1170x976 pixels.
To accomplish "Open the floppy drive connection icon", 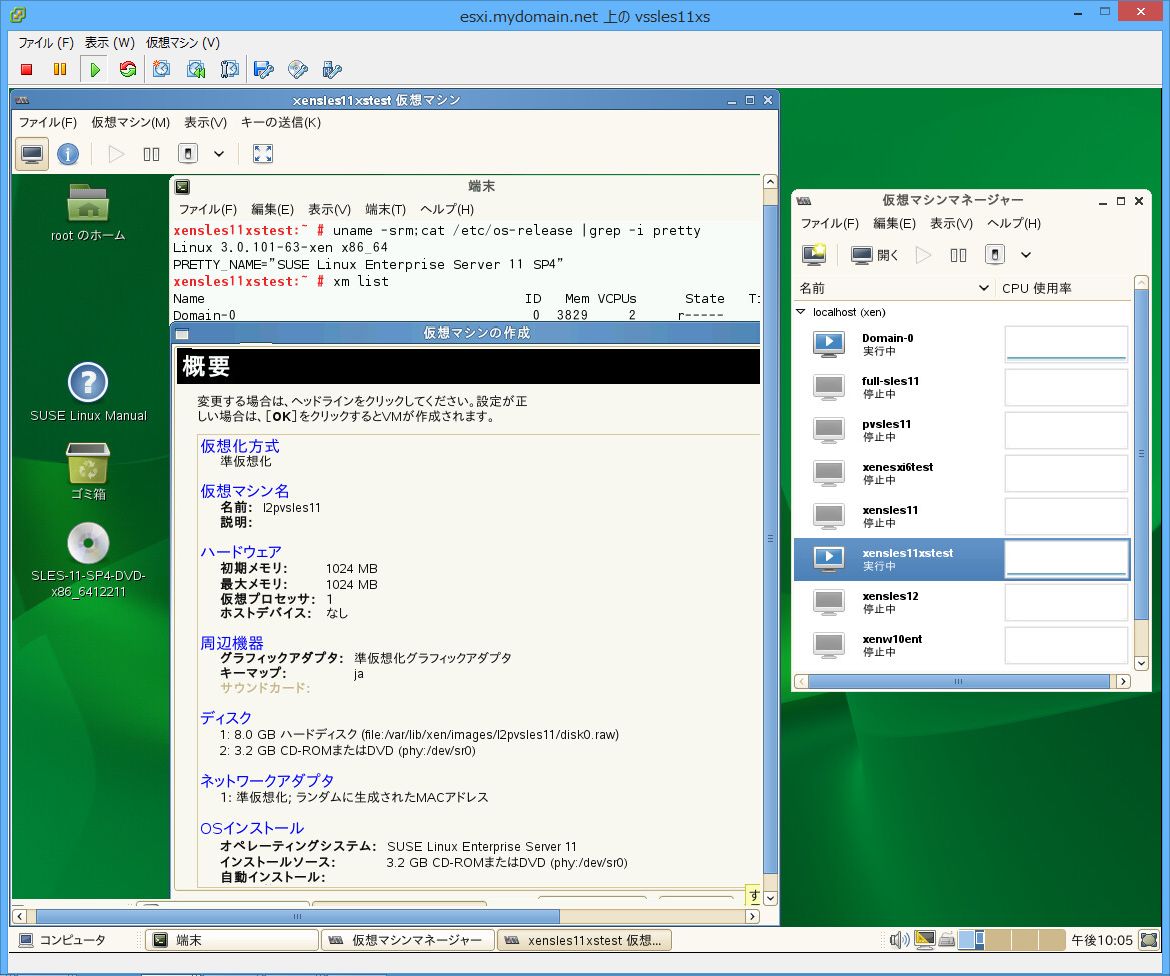I will pos(263,69).
